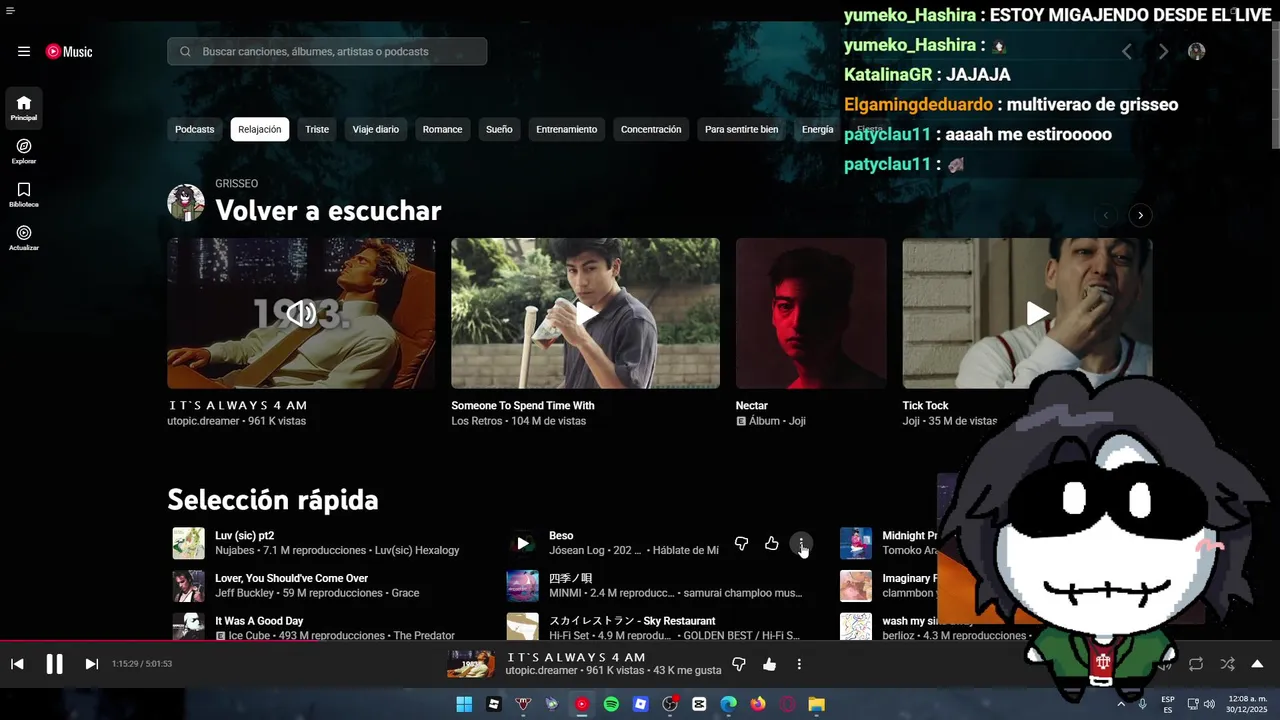Open Lover, You Should've Come Over

pos(292,578)
